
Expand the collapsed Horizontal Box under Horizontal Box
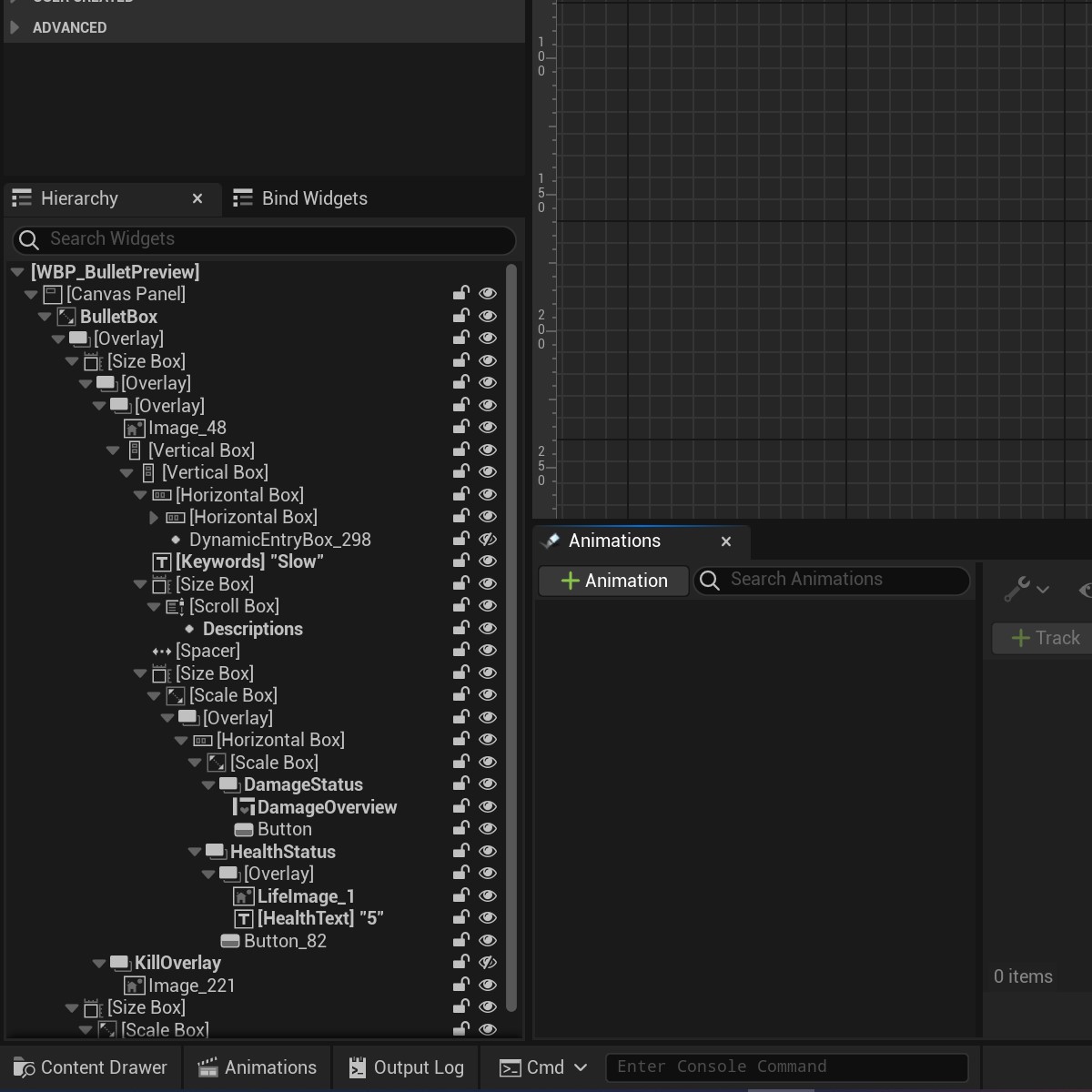click(154, 517)
